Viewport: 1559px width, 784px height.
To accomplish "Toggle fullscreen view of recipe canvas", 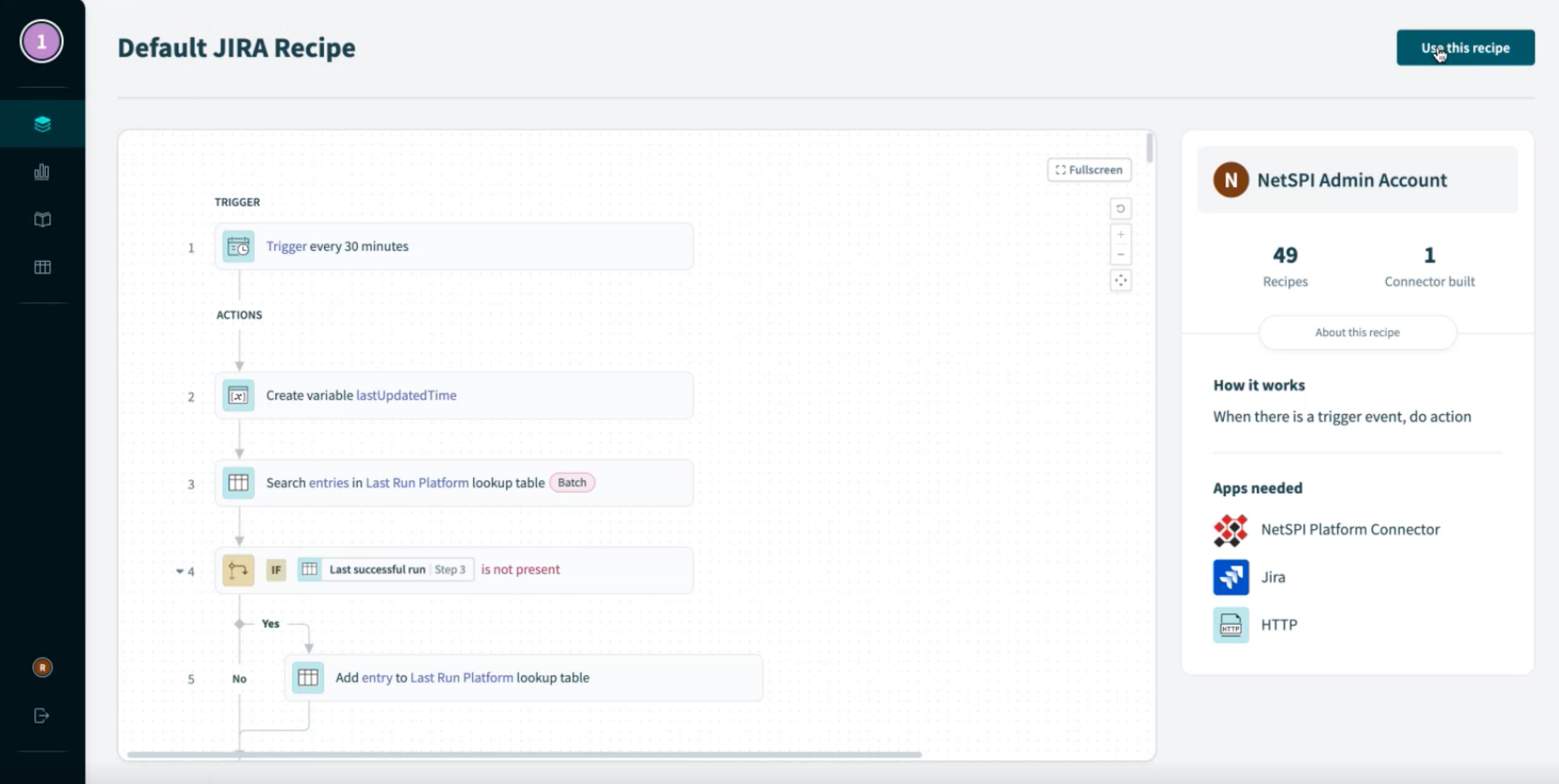I will coord(1089,169).
